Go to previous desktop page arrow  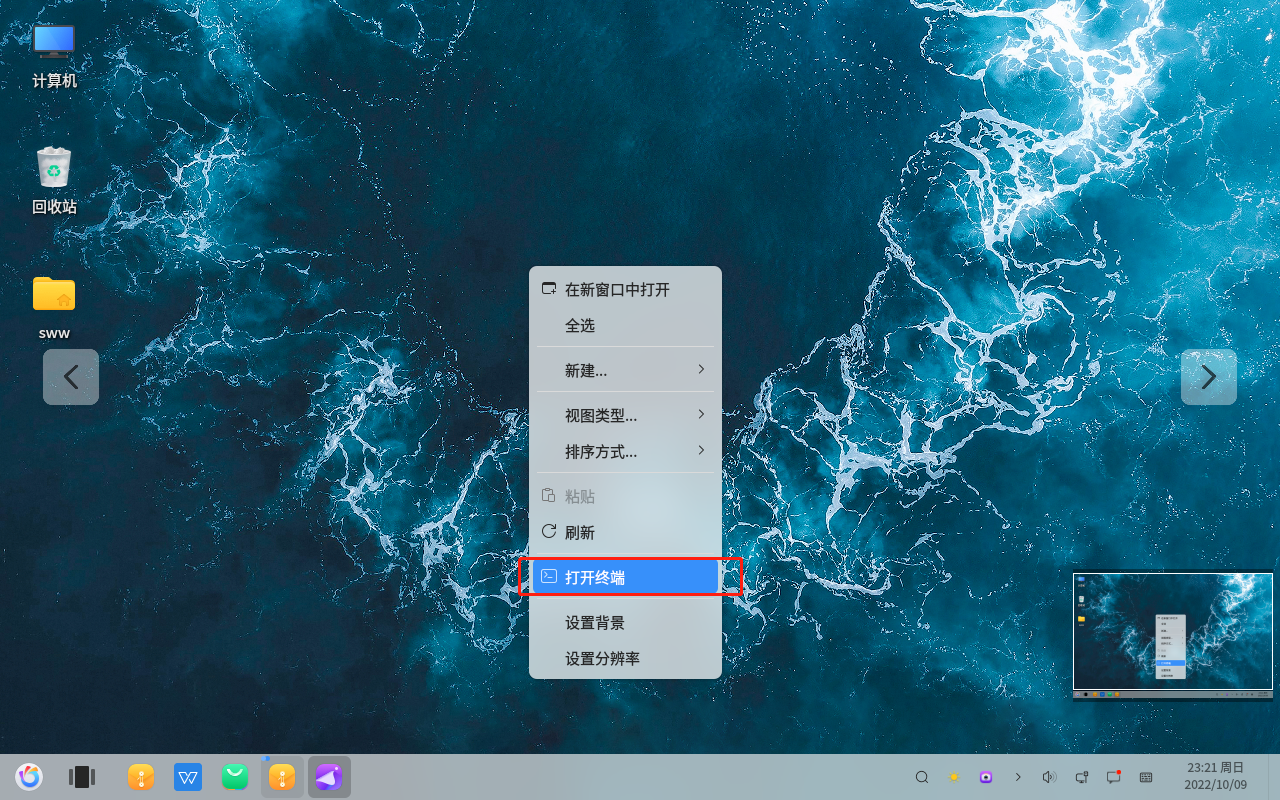[71, 377]
